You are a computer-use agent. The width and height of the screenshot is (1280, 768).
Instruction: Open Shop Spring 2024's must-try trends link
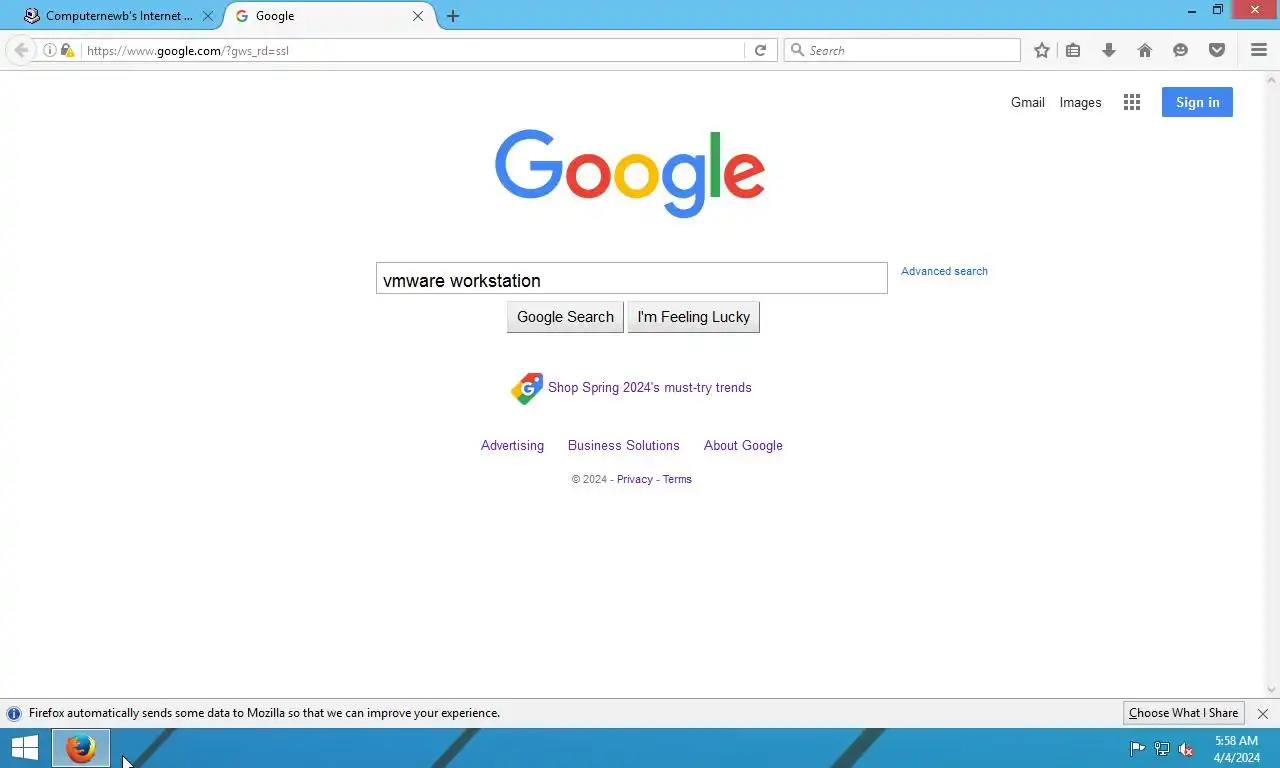coord(650,388)
